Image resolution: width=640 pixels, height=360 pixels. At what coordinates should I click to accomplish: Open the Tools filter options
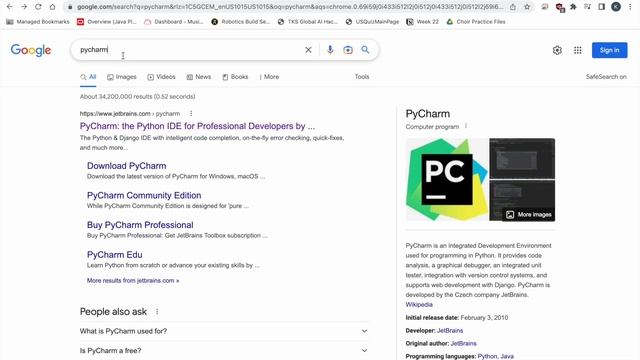362,77
